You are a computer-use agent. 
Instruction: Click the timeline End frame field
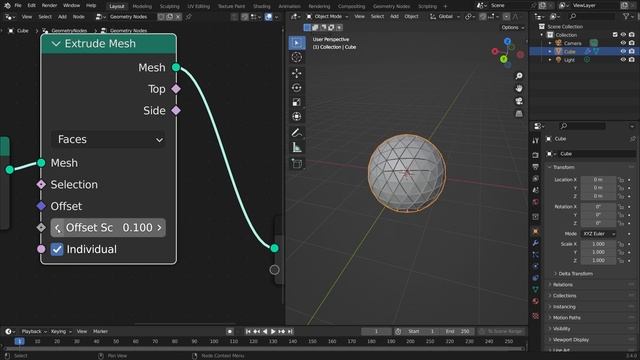point(458,331)
